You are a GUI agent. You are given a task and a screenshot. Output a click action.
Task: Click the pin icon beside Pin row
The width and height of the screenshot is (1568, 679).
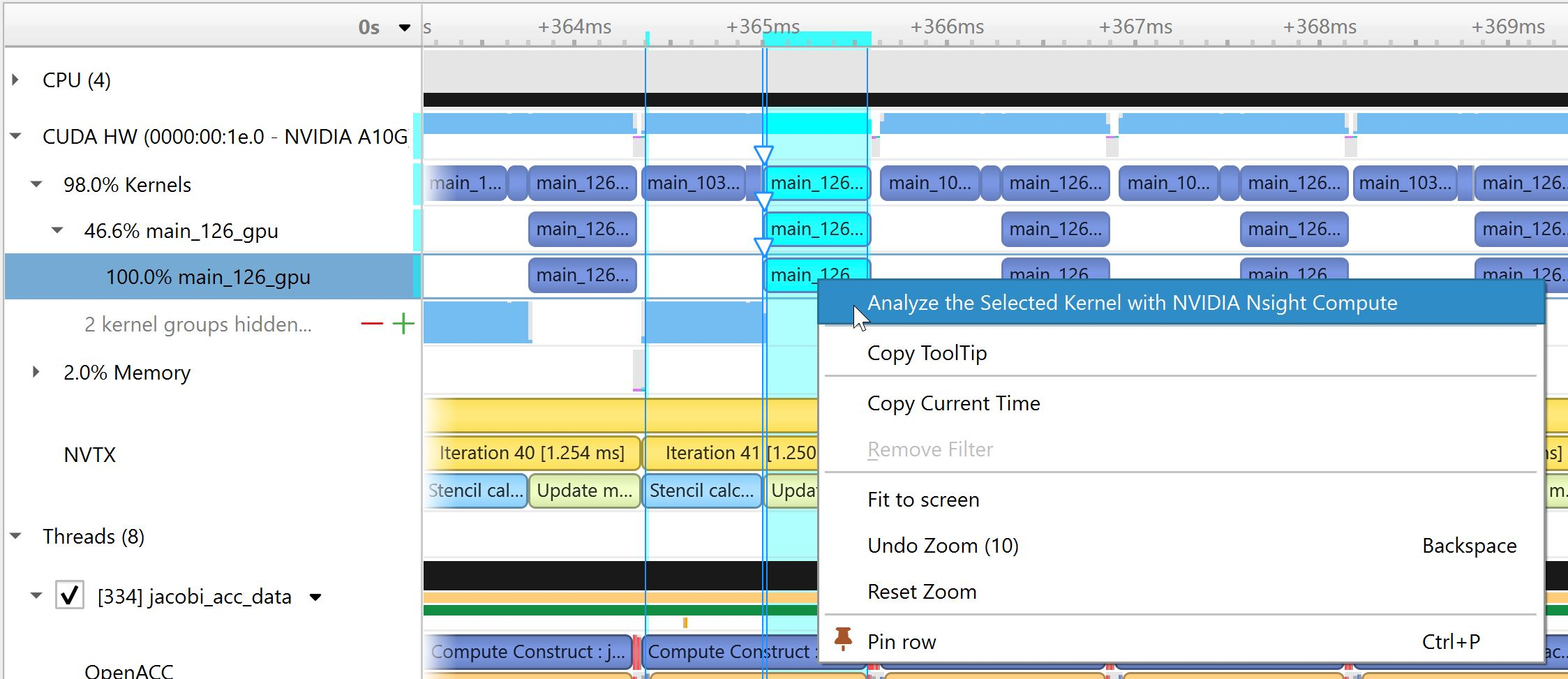click(x=843, y=639)
